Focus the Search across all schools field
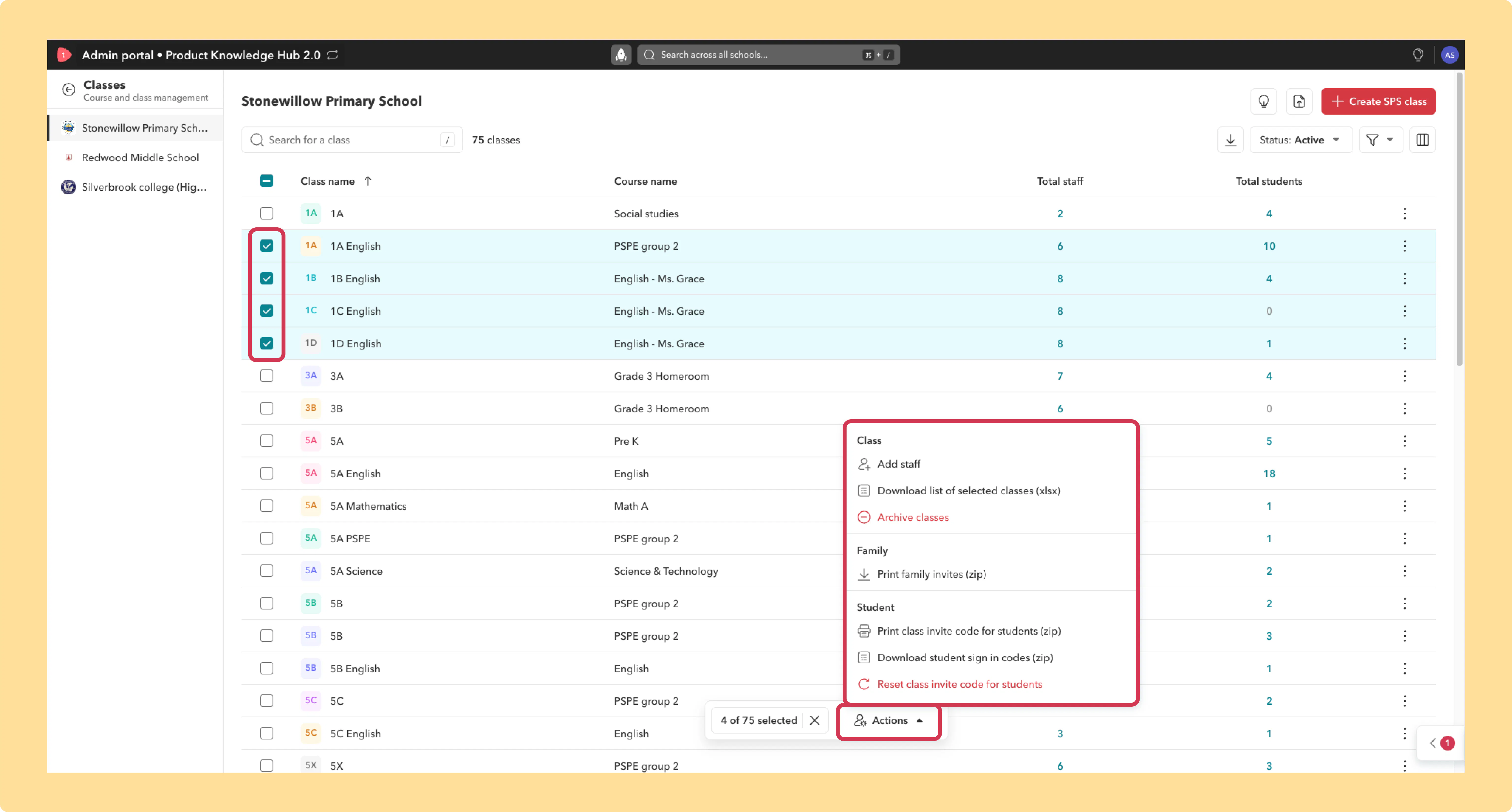 click(768, 55)
